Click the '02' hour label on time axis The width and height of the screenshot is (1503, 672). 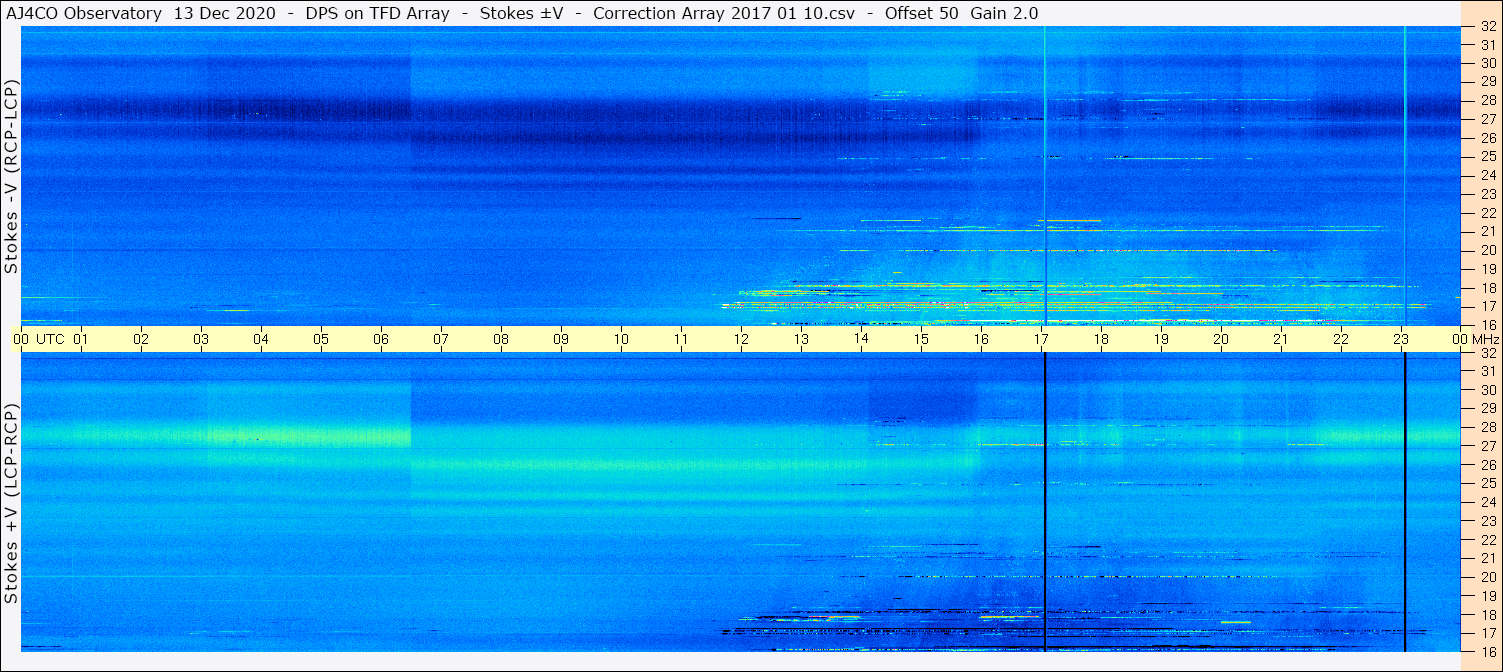(141, 339)
